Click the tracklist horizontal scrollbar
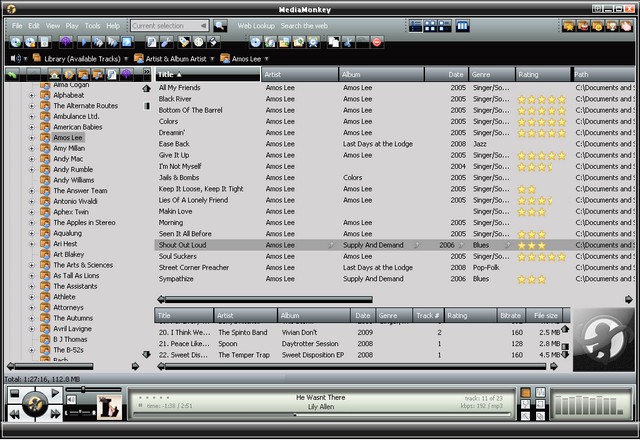640x440 pixels. [268, 300]
